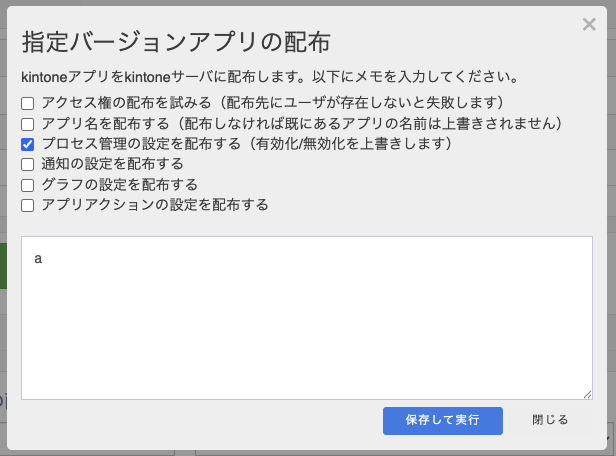Click the アプリアクションの設定を配布する label text

click(155, 205)
